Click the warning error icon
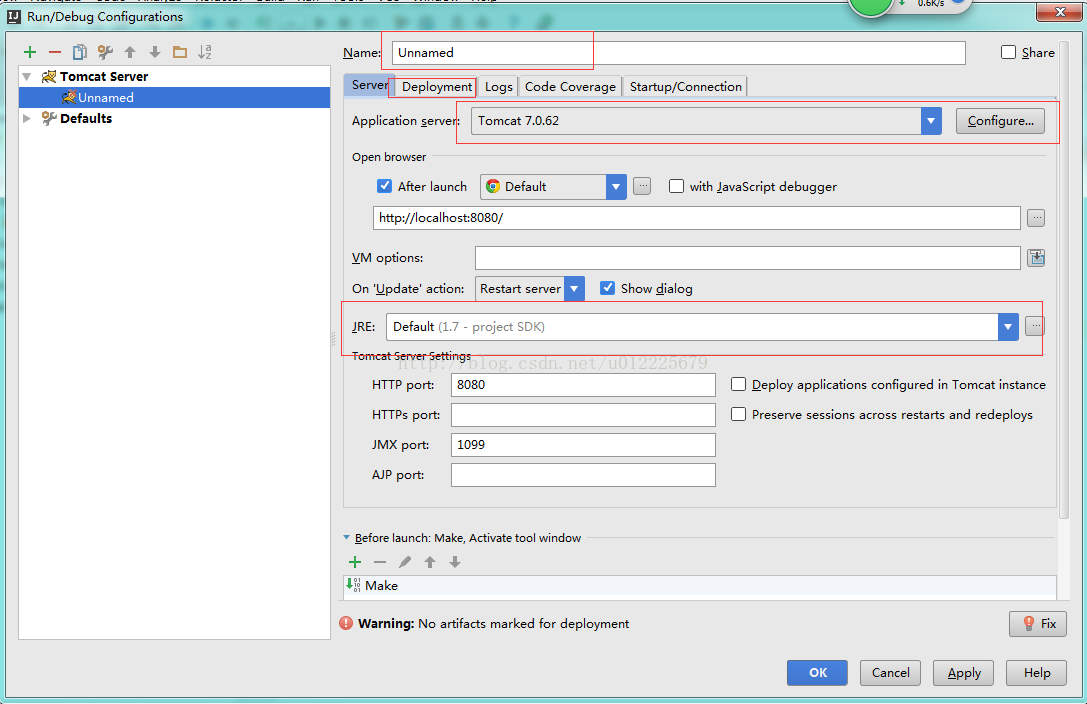Image resolution: width=1087 pixels, height=704 pixels. (x=346, y=623)
